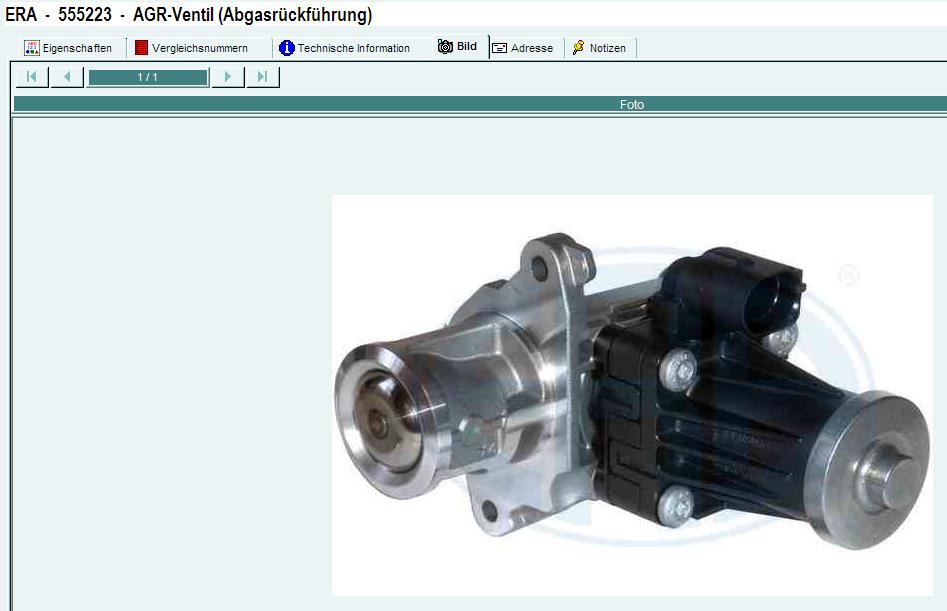
Task: View the Notizen tab
Action: (x=607, y=48)
